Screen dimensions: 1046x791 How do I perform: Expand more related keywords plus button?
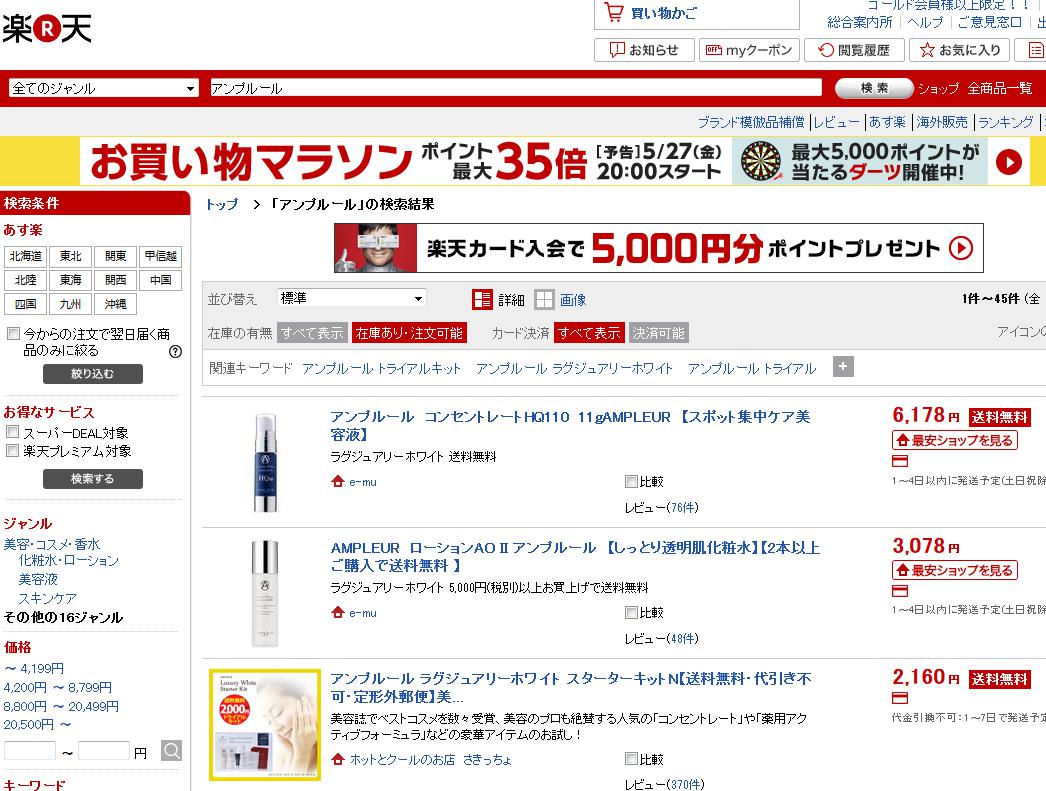coord(843,366)
